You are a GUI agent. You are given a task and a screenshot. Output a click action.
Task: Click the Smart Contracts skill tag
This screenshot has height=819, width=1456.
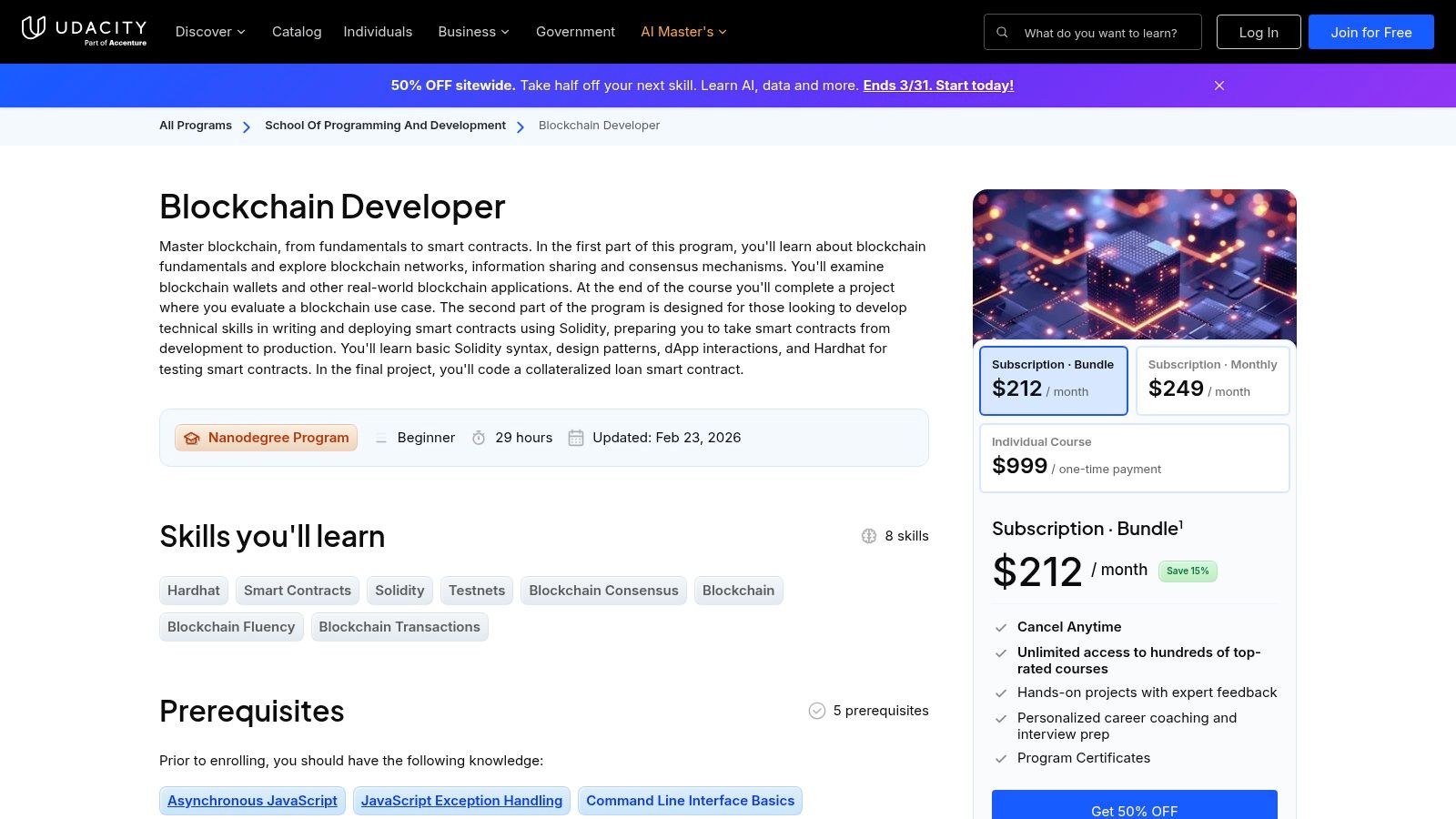pos(298,591)
